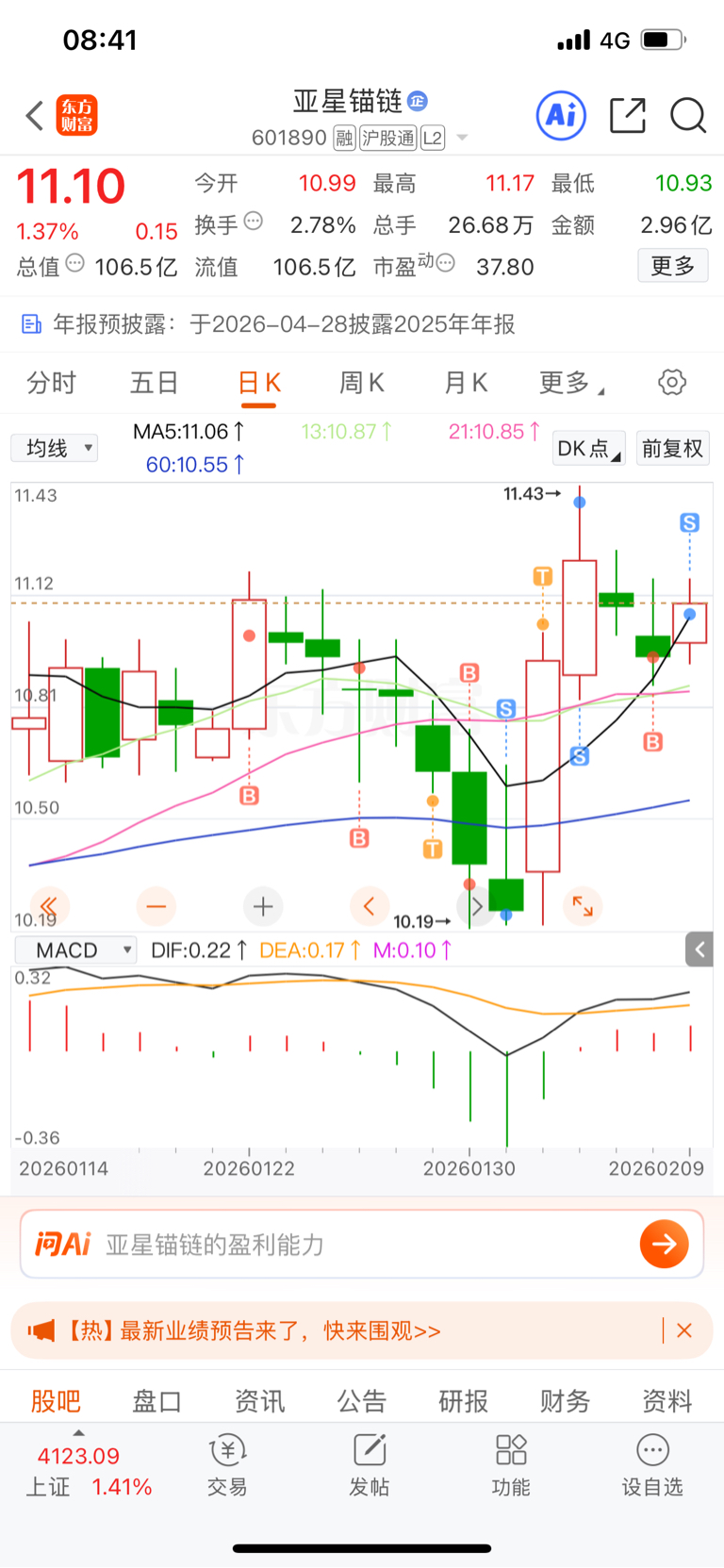Tap the 上证 4123.09 index ticker
The height and width of the screenshot is (1568, 724).
(x=89, y=1470)
